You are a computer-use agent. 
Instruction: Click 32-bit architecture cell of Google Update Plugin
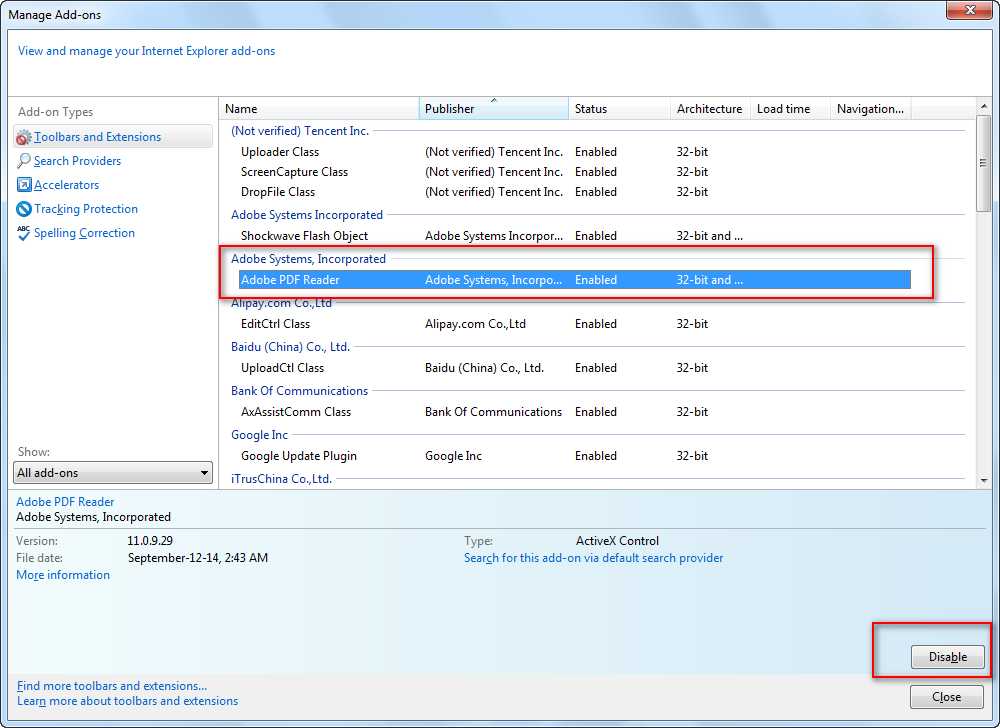pos(692,456)
